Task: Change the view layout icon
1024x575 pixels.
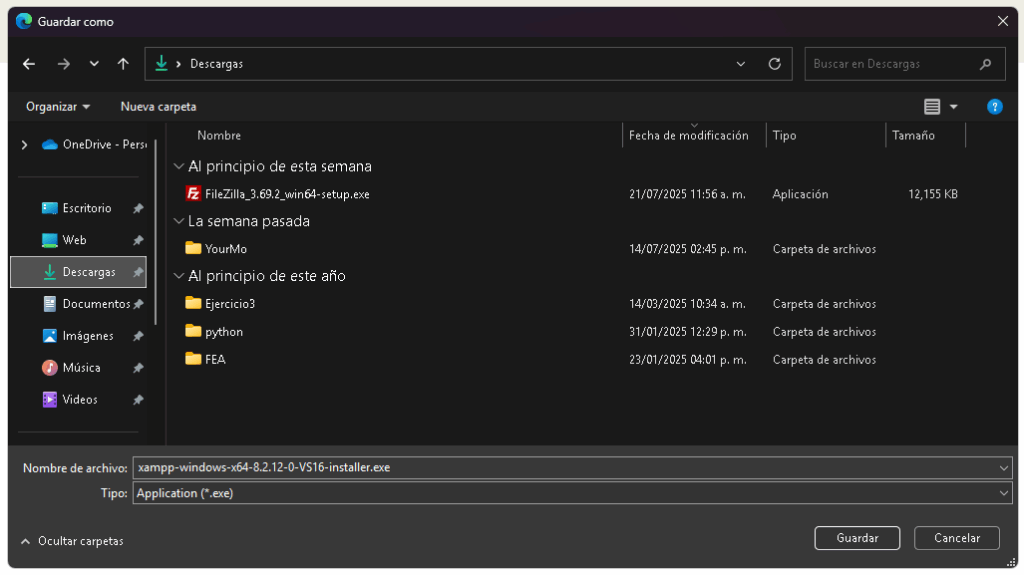Action: [932, 107]
